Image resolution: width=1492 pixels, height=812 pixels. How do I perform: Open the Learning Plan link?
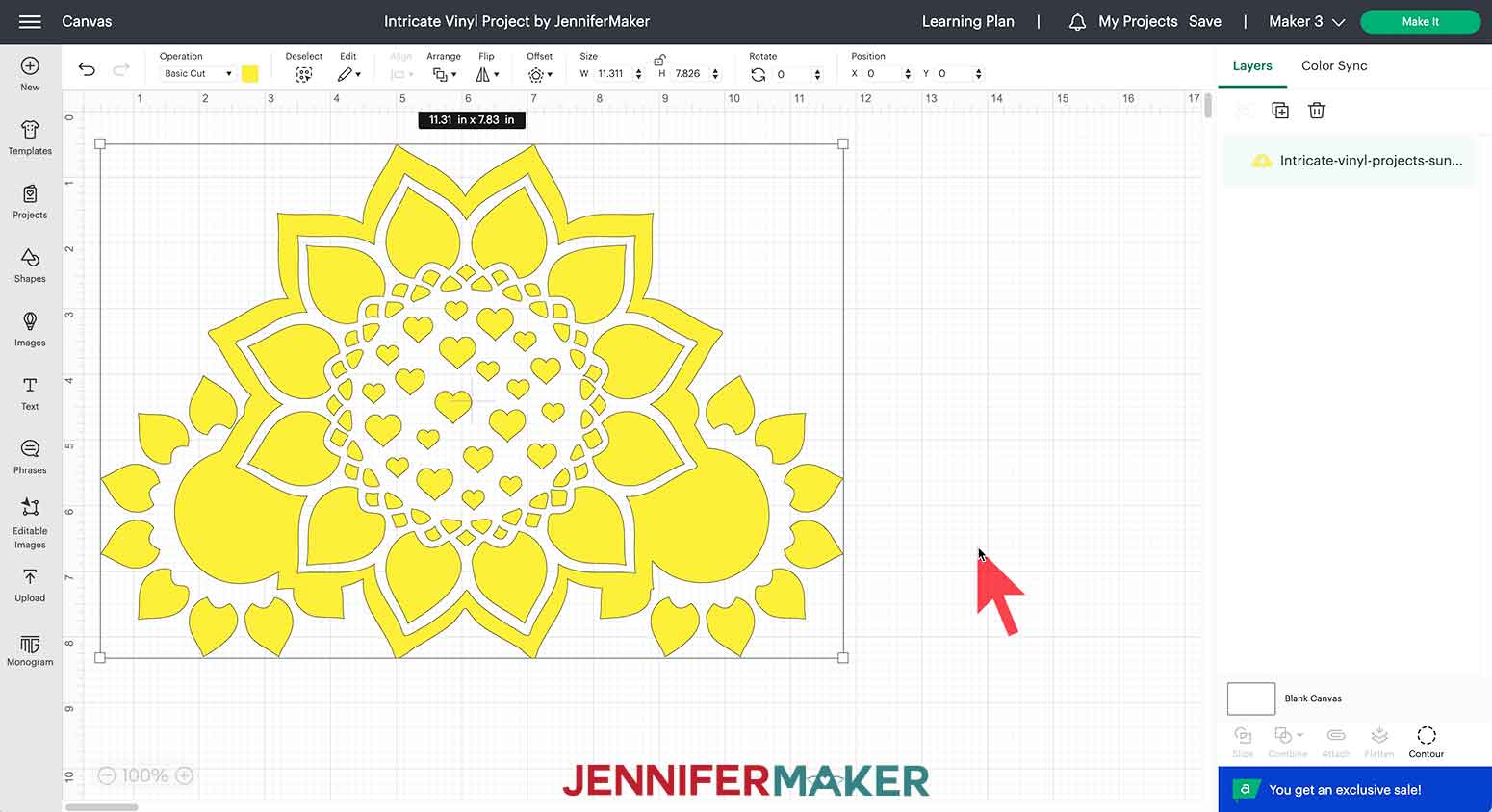(x=967, y=21)
